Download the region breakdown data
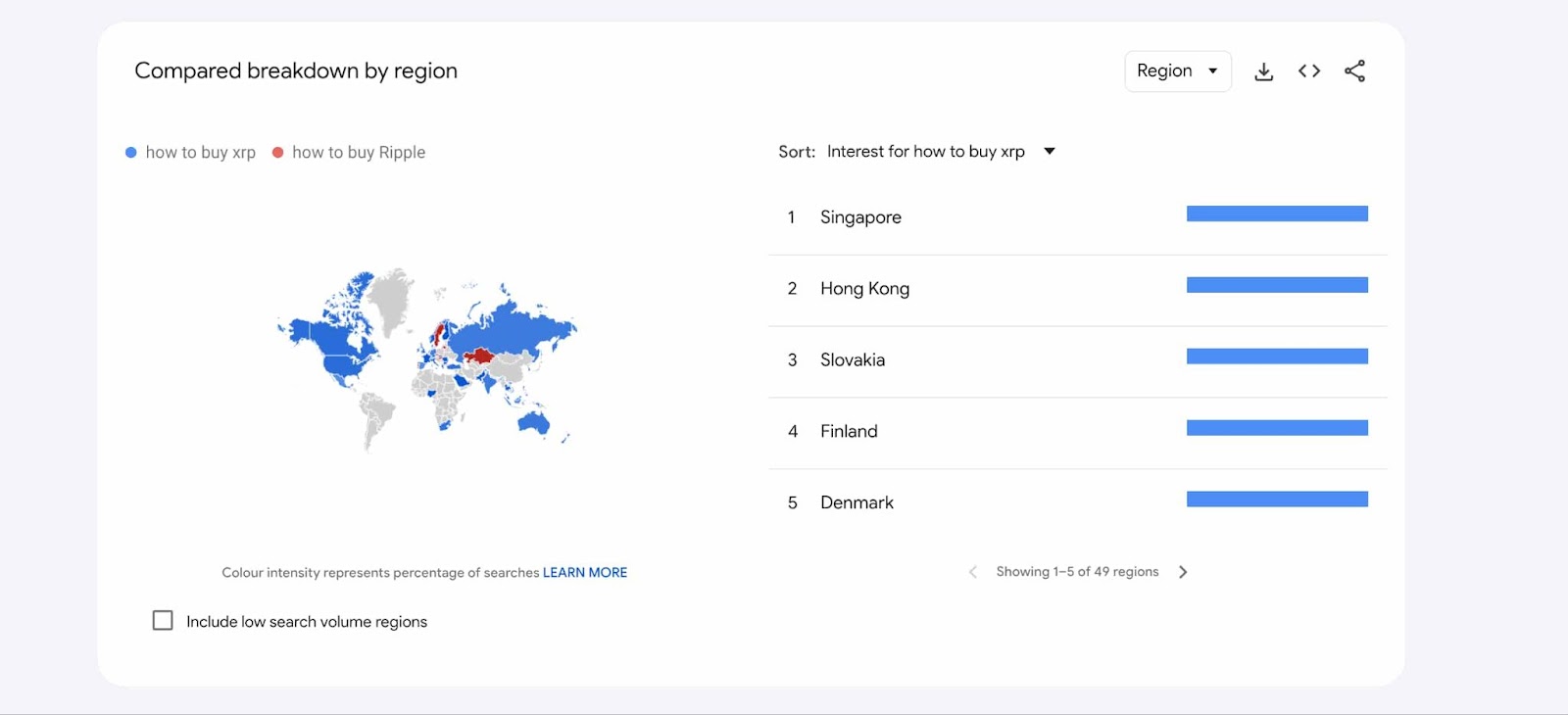The height and width of the screenshot is (715, 1568). [1264, 71]
